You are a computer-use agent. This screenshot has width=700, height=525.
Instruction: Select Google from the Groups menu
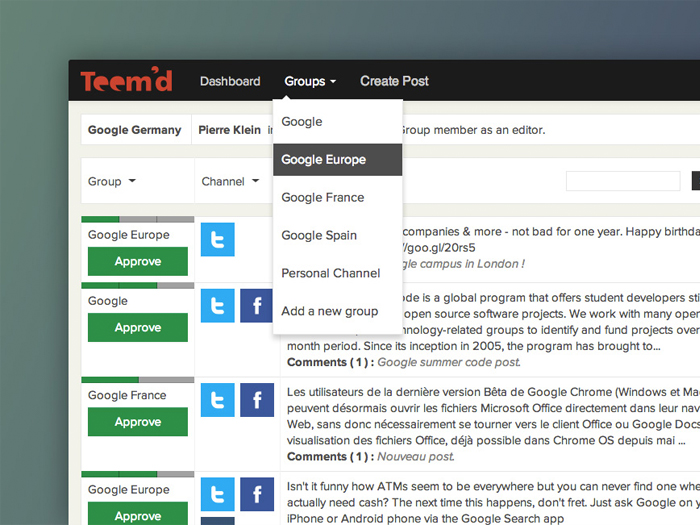(x=338, y=121)
